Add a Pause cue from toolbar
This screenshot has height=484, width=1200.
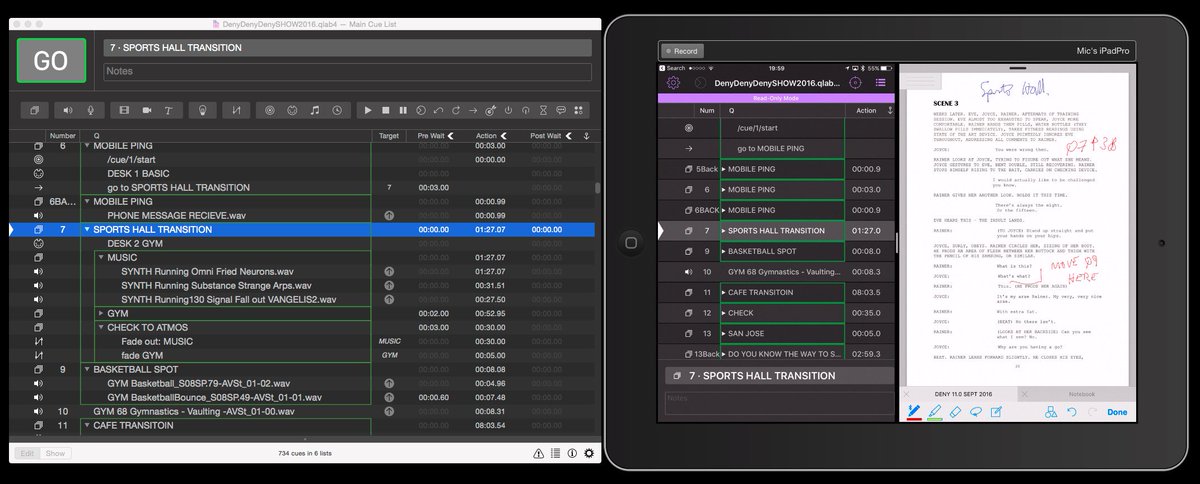tap(403, 110)
